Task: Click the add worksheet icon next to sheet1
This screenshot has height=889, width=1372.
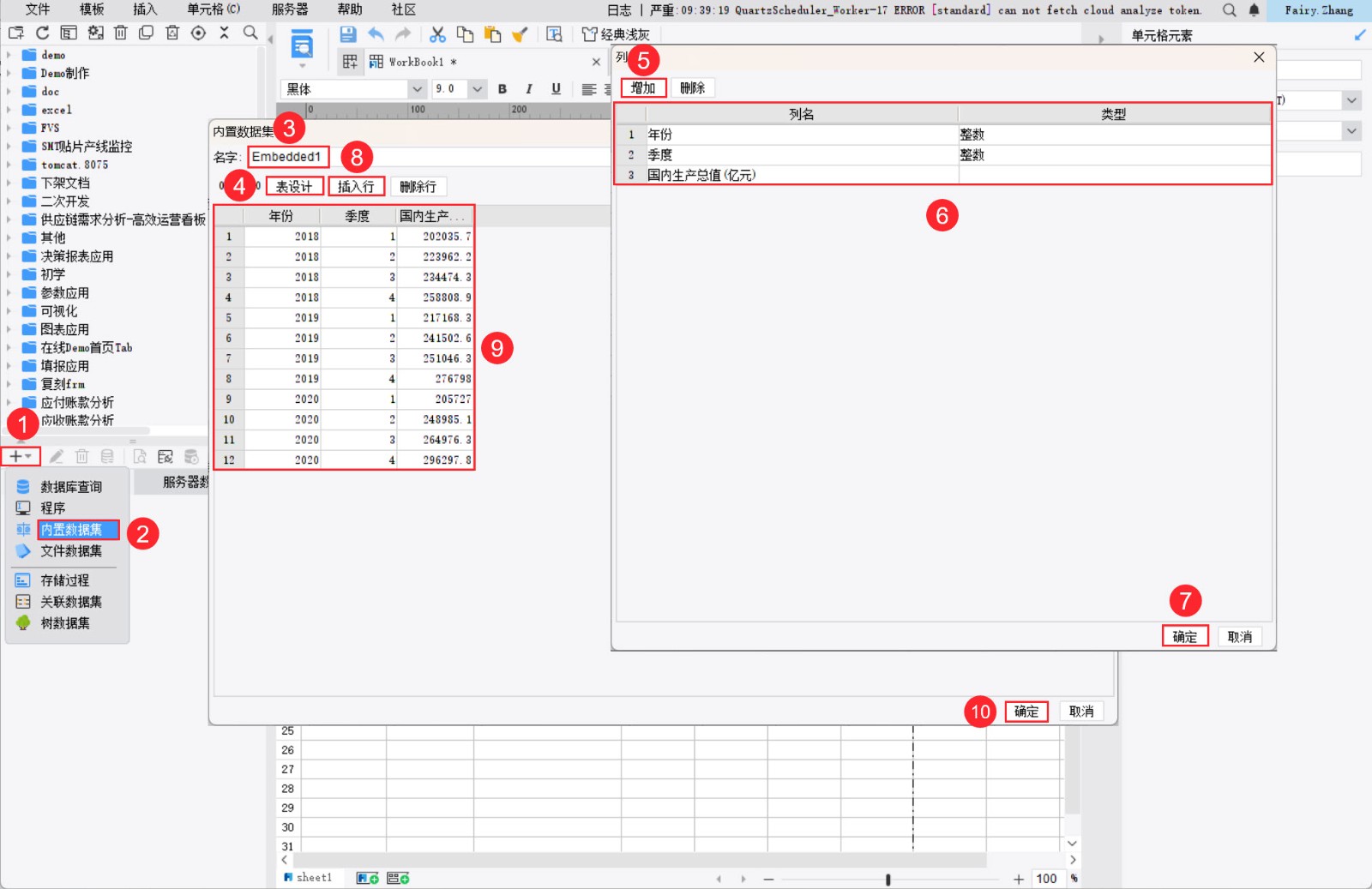Action: 368,879
